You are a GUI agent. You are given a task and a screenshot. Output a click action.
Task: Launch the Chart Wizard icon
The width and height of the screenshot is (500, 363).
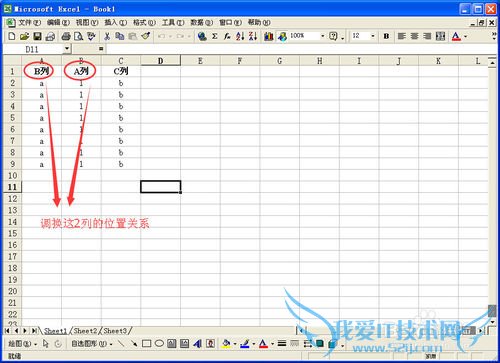pos(269,36)
